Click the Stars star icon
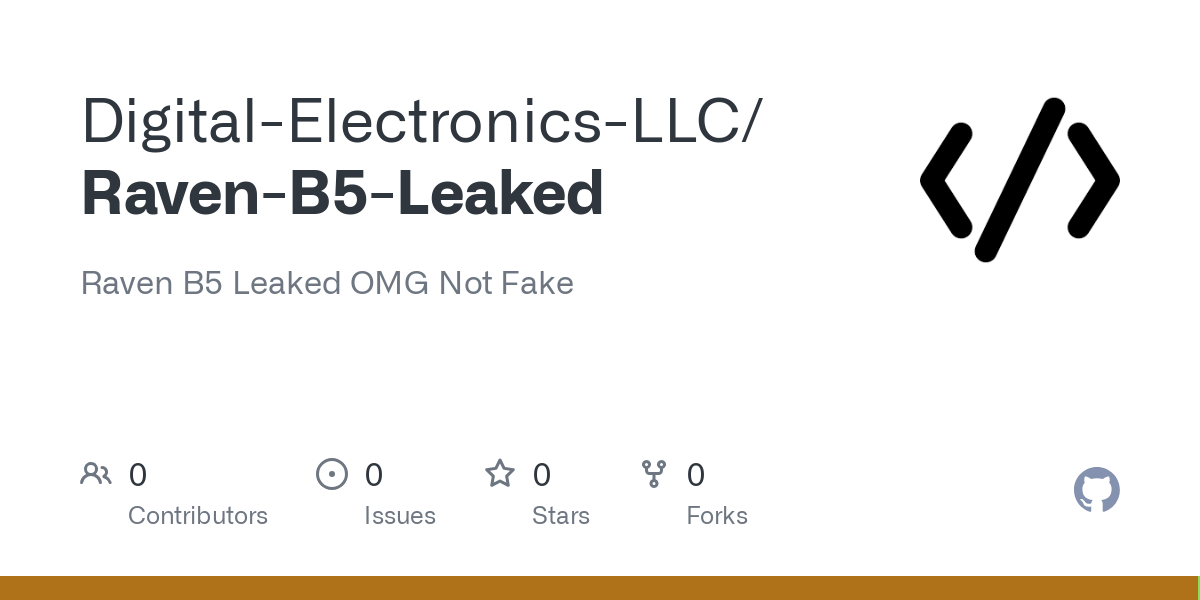The image size is (1200, 600). click(500, 473)
